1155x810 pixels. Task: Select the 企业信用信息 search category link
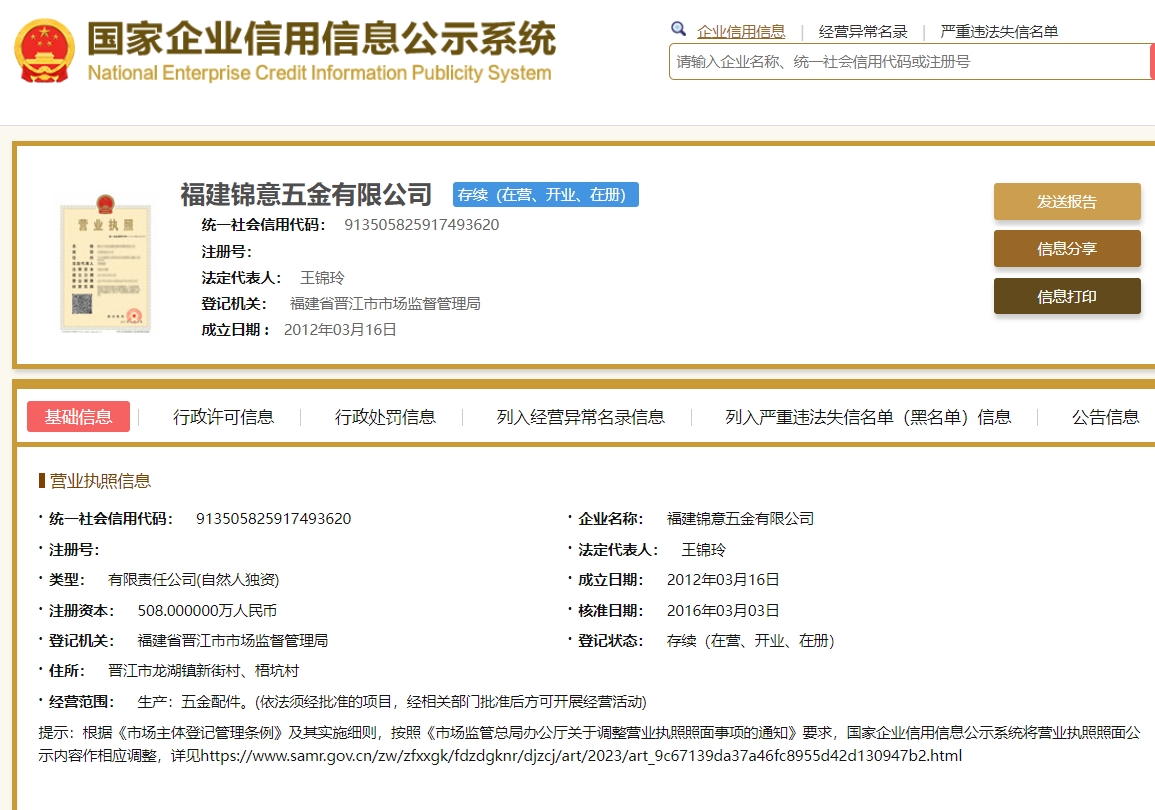(741, 32)
